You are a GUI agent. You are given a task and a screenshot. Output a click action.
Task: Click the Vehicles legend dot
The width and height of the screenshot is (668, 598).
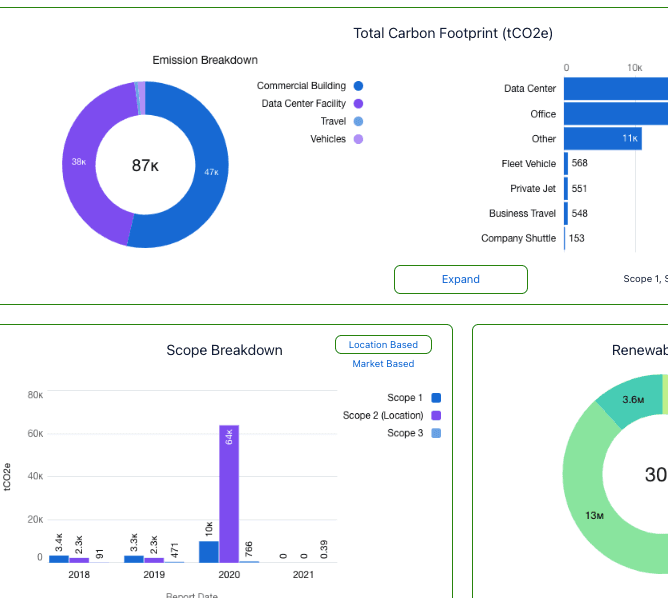click(358, 139)
